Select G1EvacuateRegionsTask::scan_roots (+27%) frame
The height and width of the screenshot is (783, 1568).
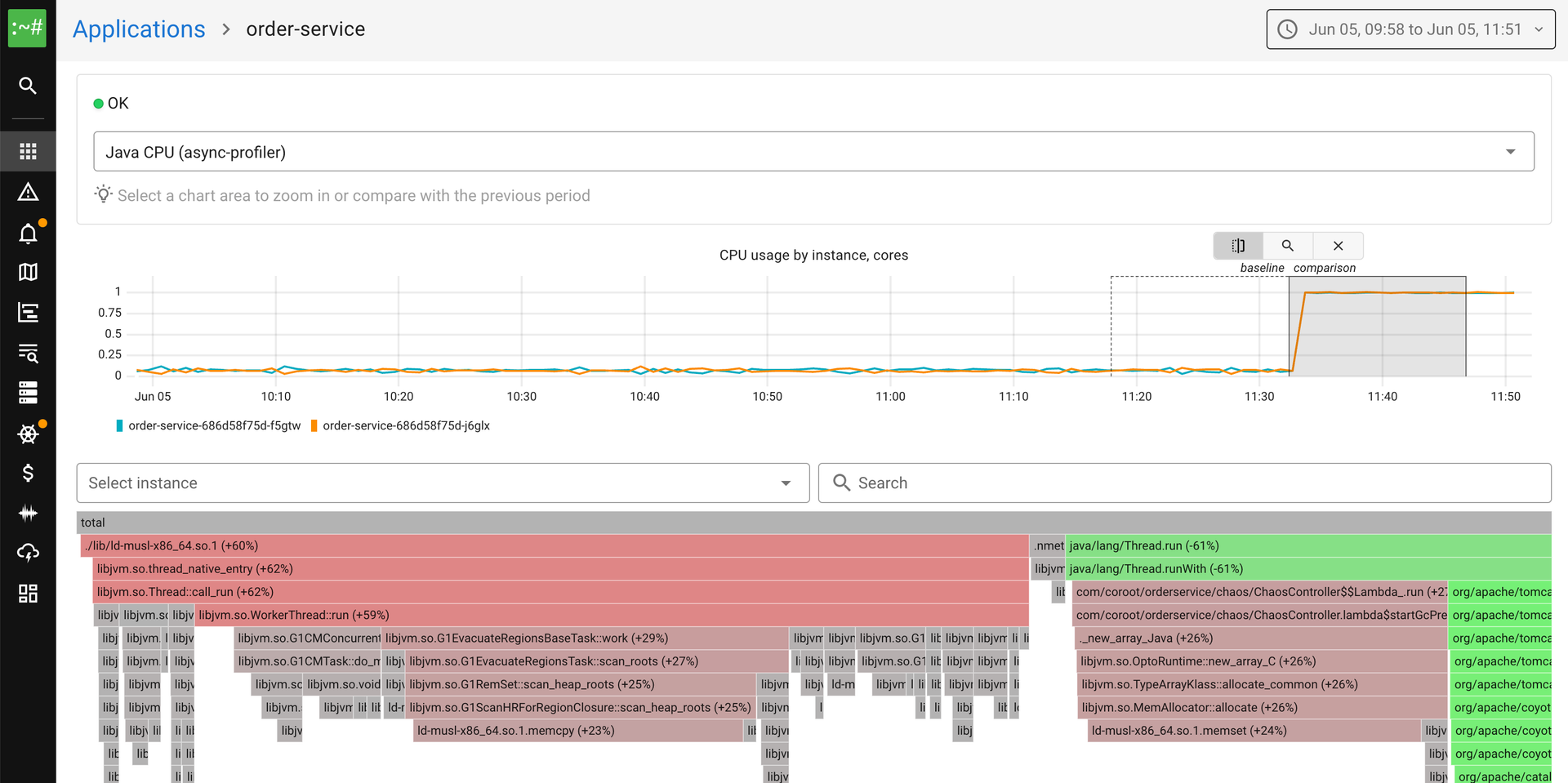pos(597,661)
